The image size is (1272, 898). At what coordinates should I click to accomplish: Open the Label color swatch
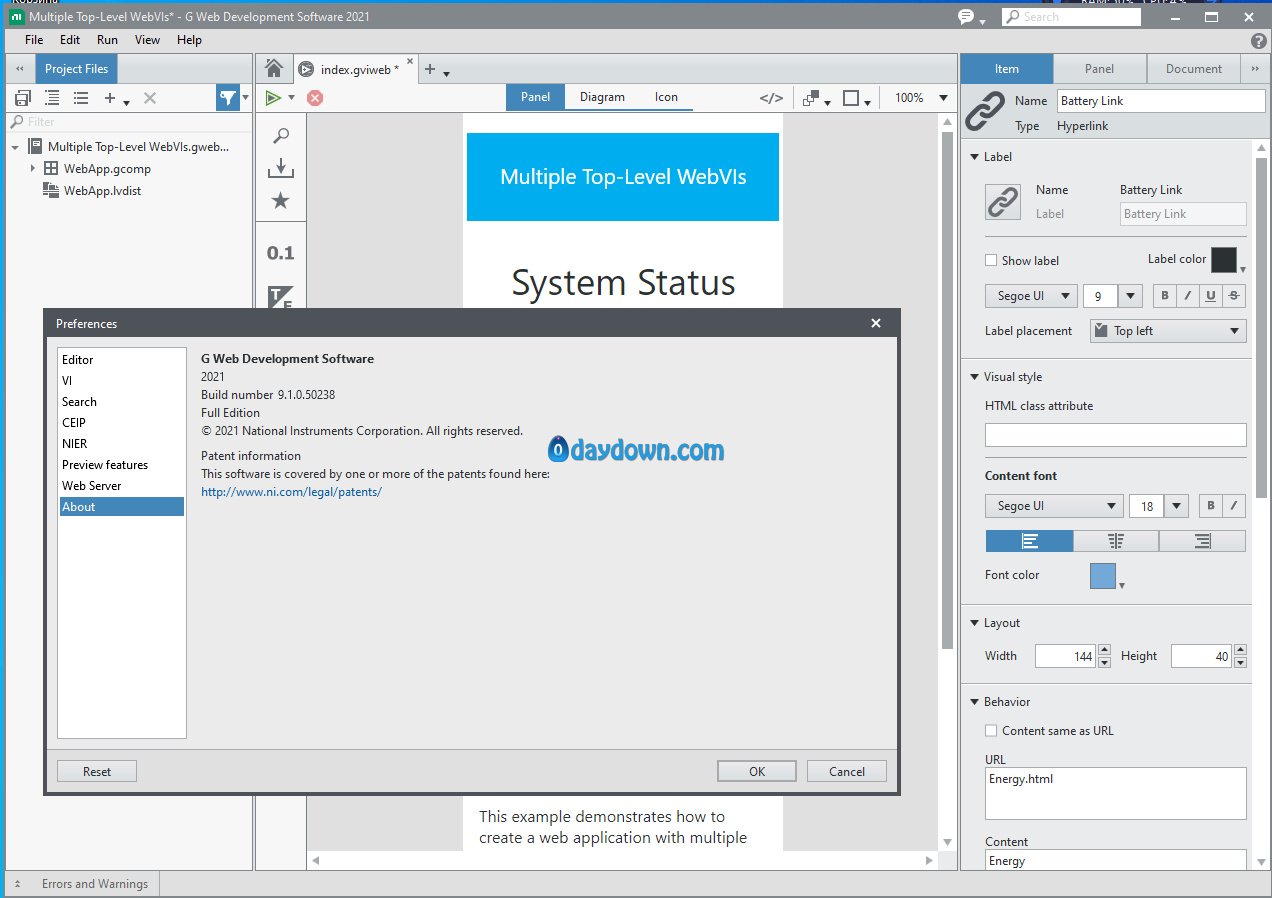click(1224, 260)
